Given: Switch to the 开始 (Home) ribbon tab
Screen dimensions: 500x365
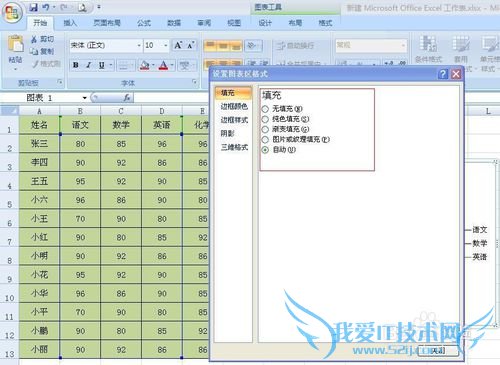Looking at the screenshot, I should click(x=40, y=23).
